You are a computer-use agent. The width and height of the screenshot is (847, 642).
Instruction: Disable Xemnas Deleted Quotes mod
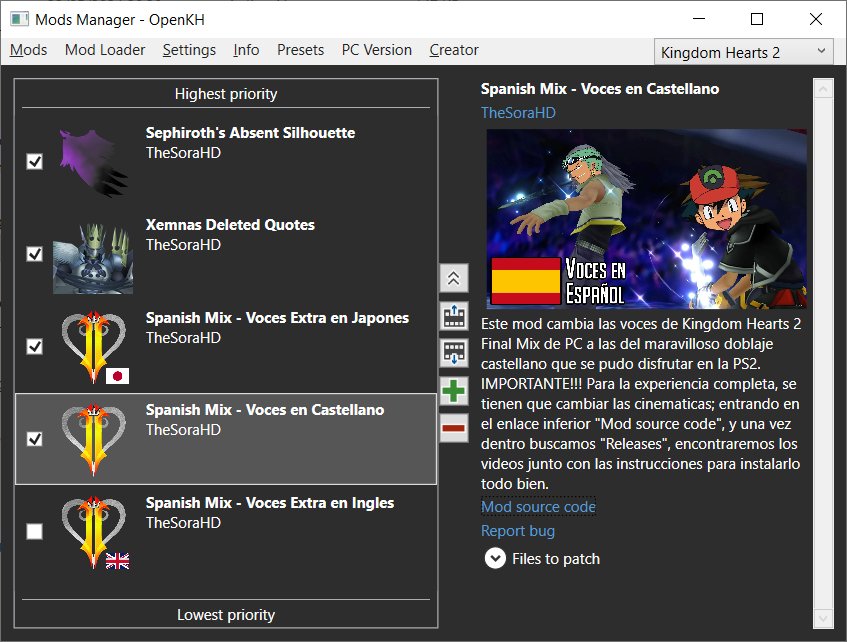tap(35, 253)
